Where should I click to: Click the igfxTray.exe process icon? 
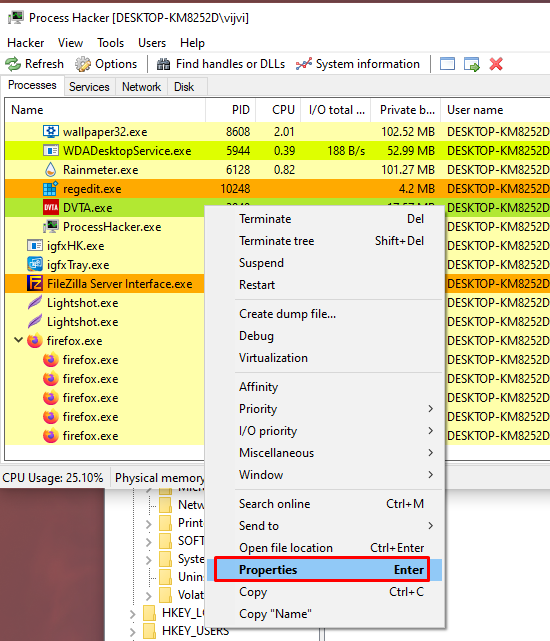pos(35,264)
